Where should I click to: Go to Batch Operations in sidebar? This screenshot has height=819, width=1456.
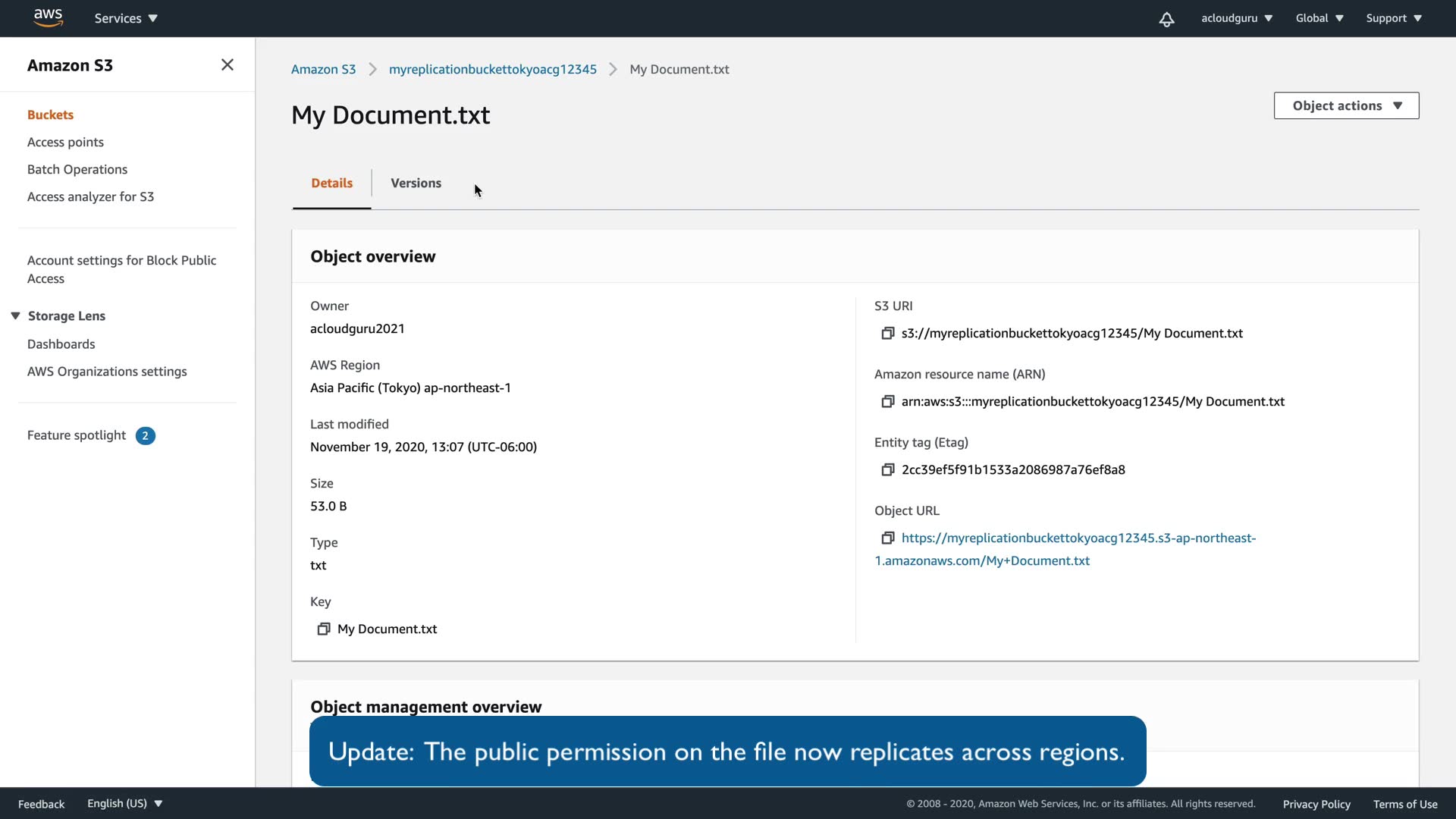click(77, 170)
